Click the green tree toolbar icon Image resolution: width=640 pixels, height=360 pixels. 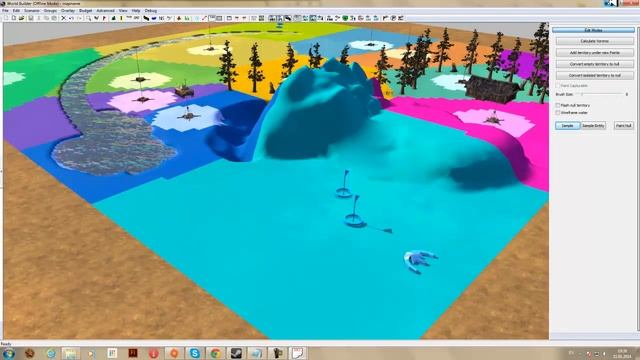coord(113,18)
